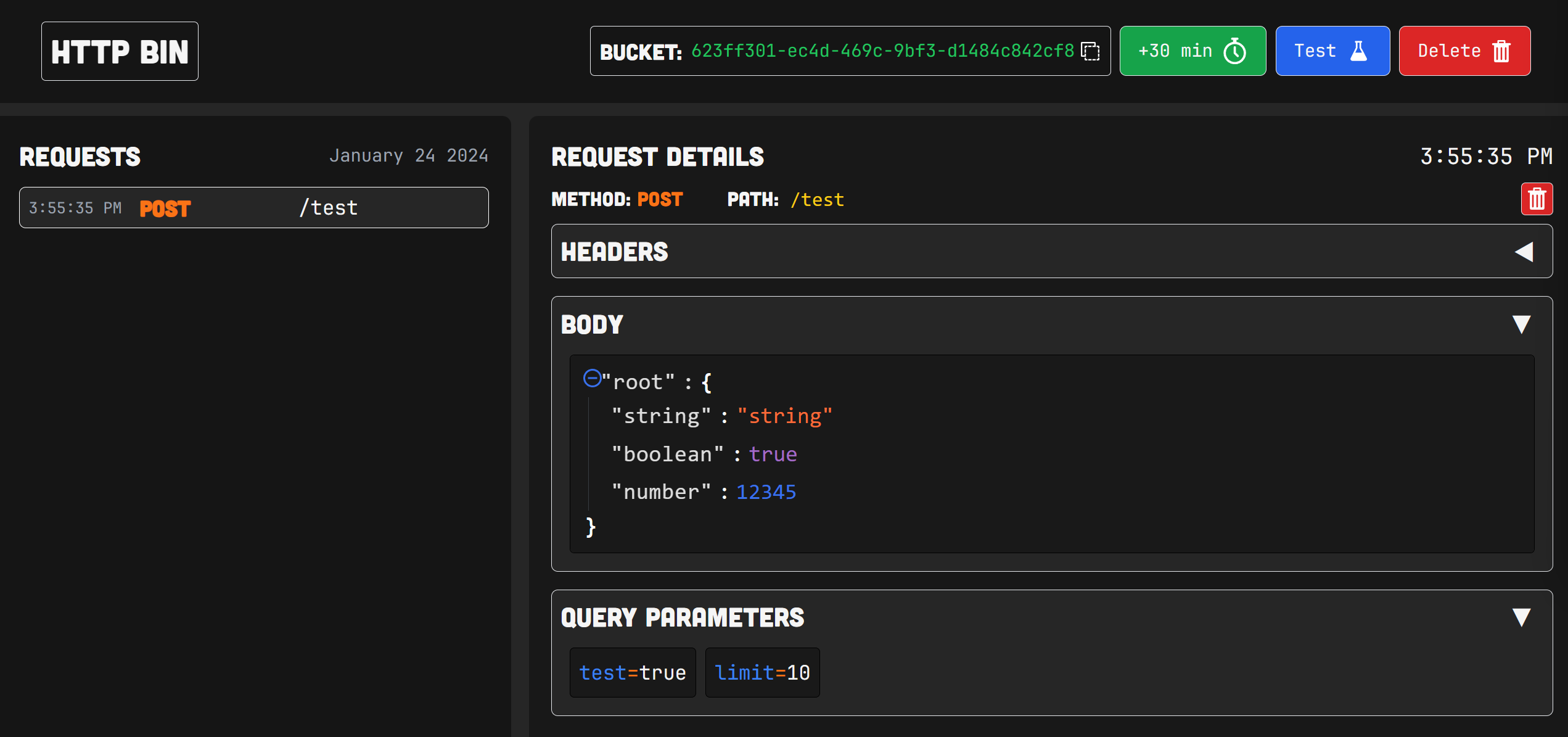The width and height of the screenshot is (1568, 737).
Task: Click the test=true query parameter chip
Action: tap(633, 672)
